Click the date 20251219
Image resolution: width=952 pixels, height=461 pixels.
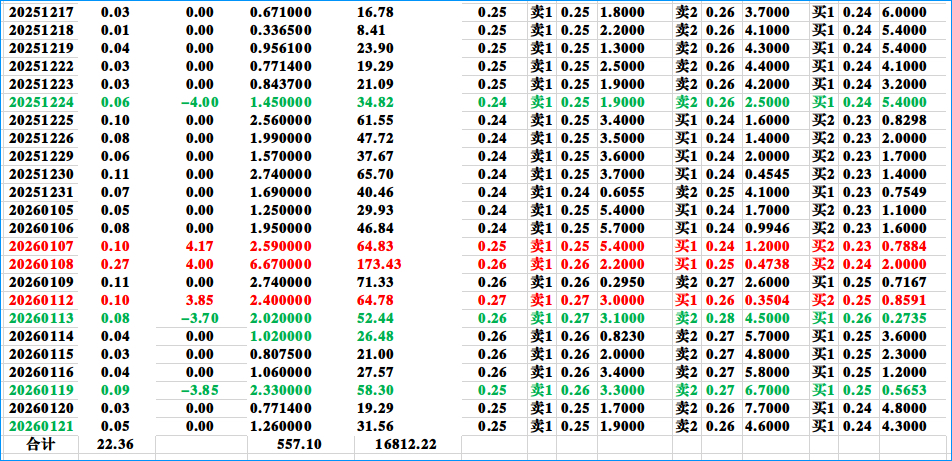pos(39,49)
